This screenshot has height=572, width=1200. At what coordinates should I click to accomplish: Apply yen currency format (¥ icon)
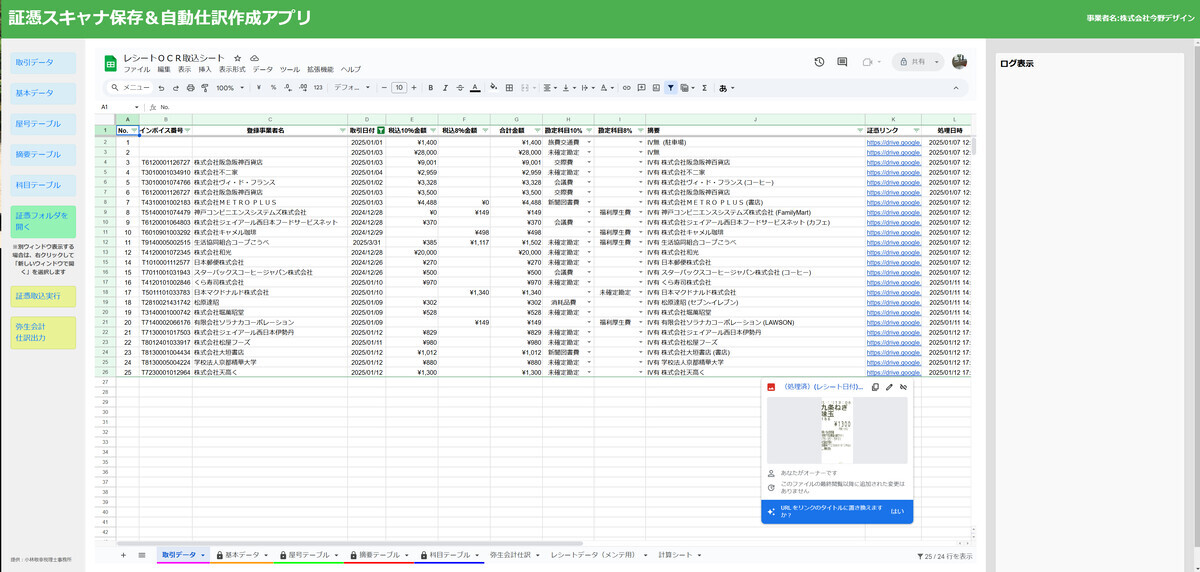click(259, 88)
